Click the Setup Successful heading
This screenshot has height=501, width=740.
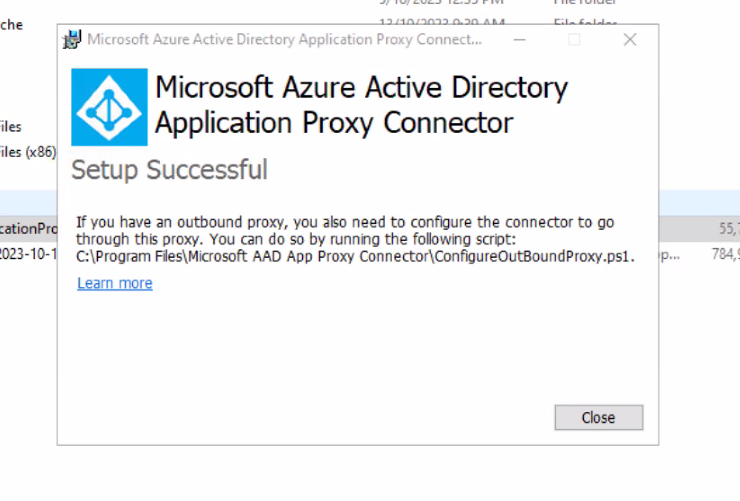170,170
